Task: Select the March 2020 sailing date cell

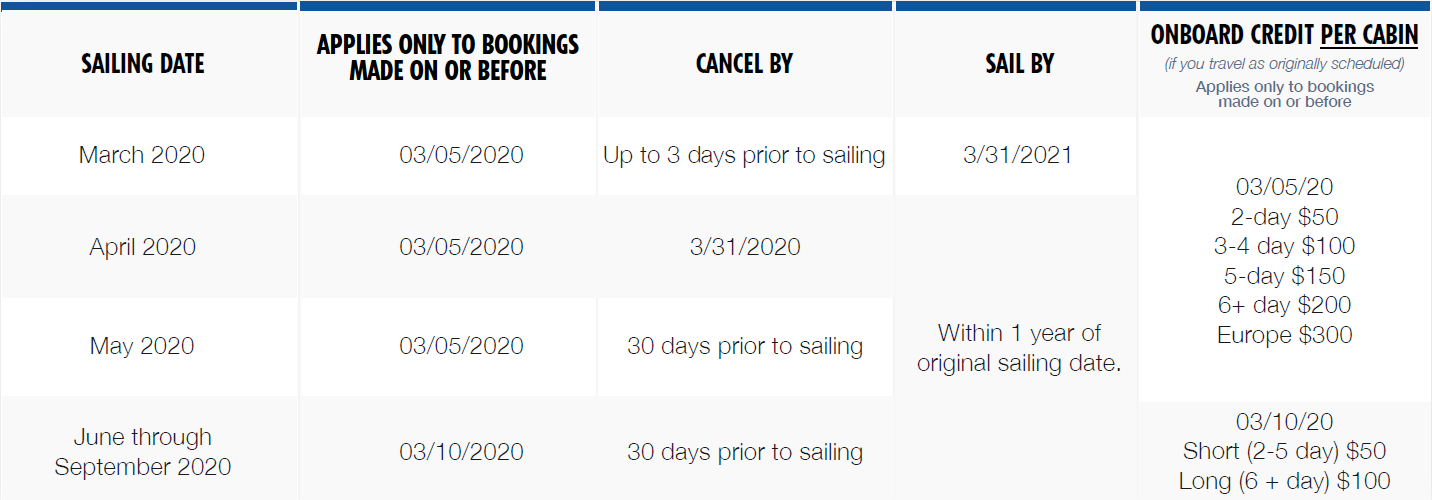Action: pyautogui.click(x=142, y=155)
